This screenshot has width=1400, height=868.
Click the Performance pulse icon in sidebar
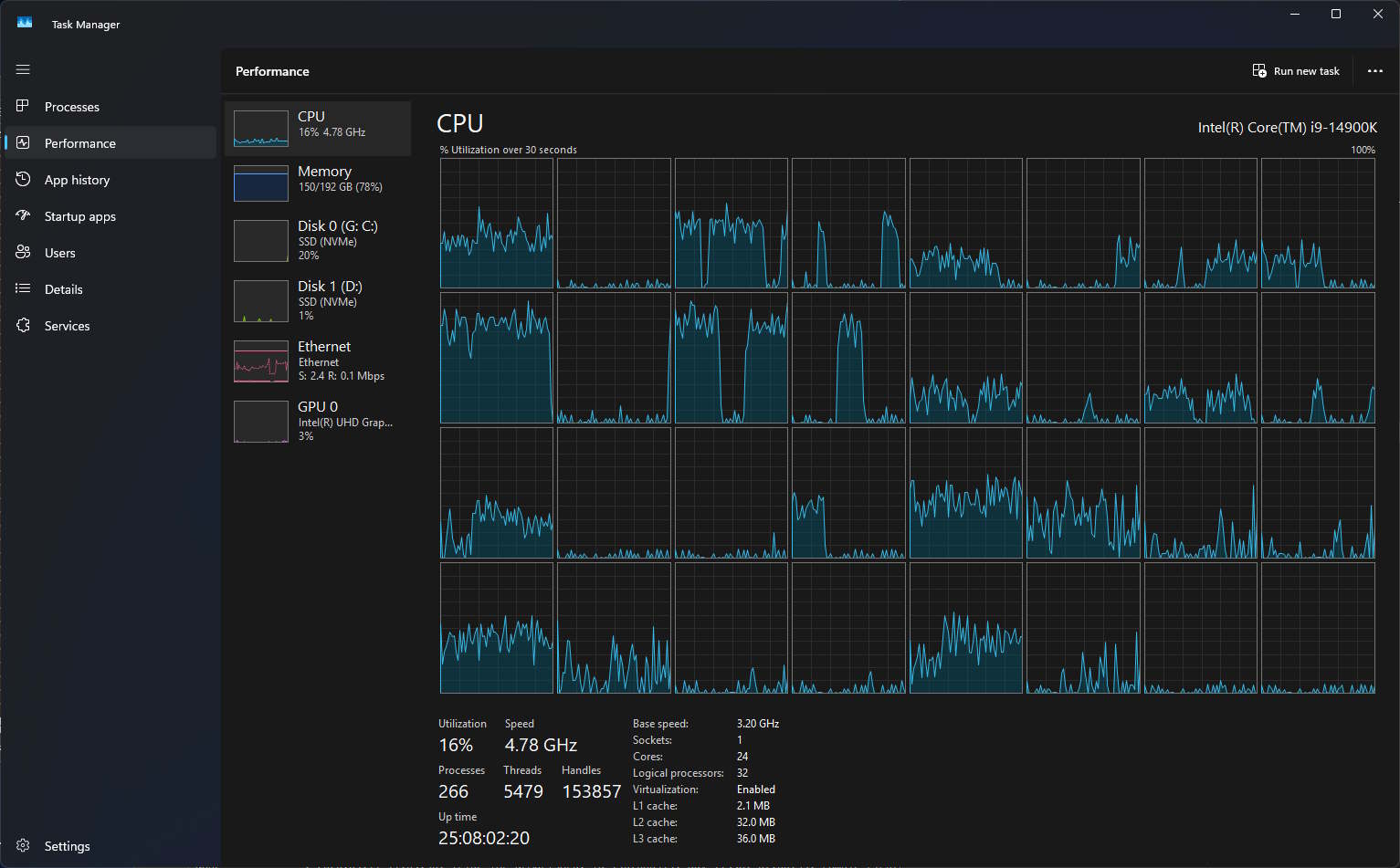tap(23, 142)
